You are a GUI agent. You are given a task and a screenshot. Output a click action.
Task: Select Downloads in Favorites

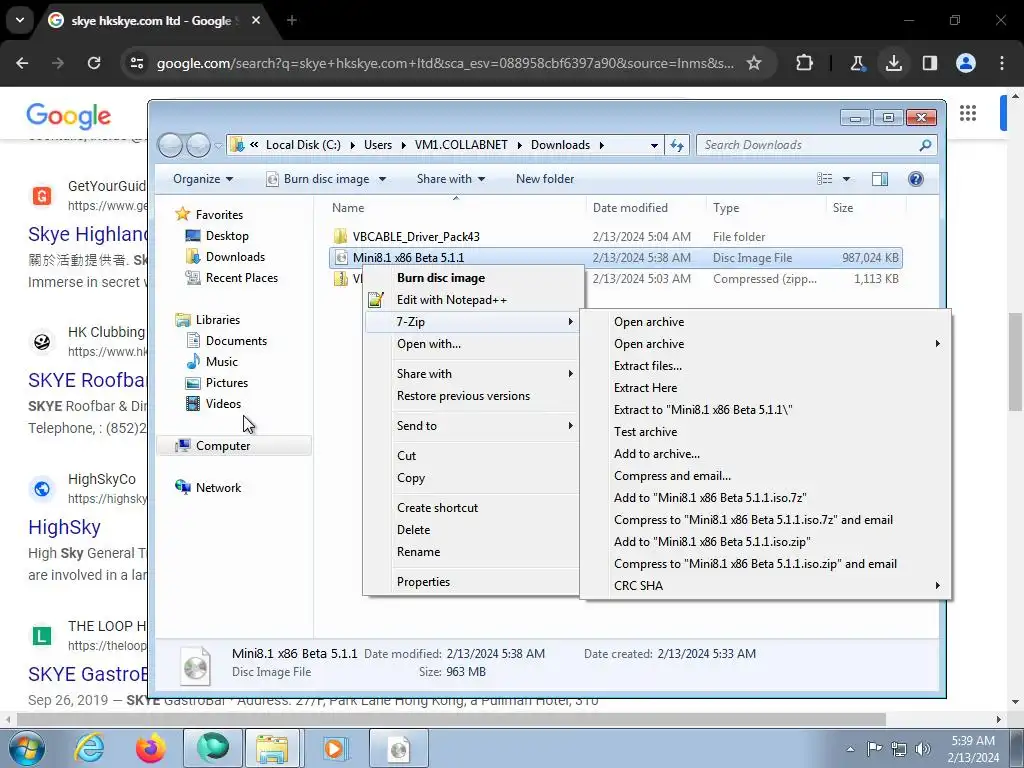234,257
